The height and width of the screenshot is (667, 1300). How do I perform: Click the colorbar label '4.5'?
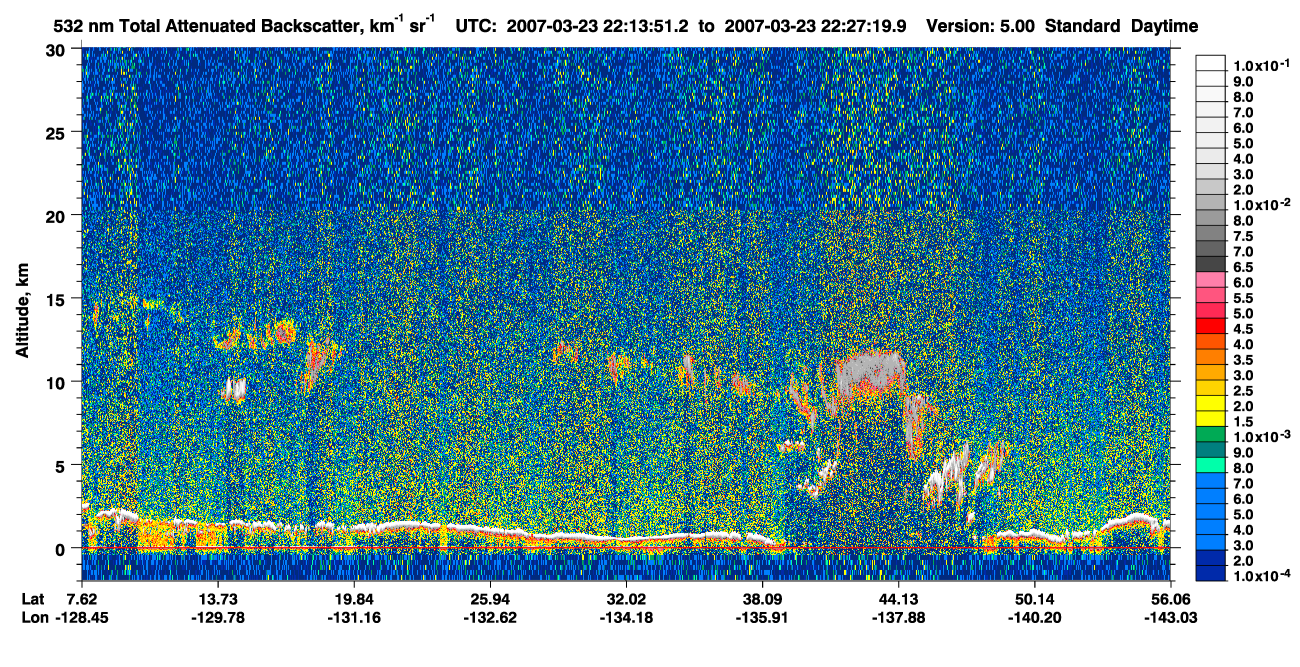tap(1244, 329)
